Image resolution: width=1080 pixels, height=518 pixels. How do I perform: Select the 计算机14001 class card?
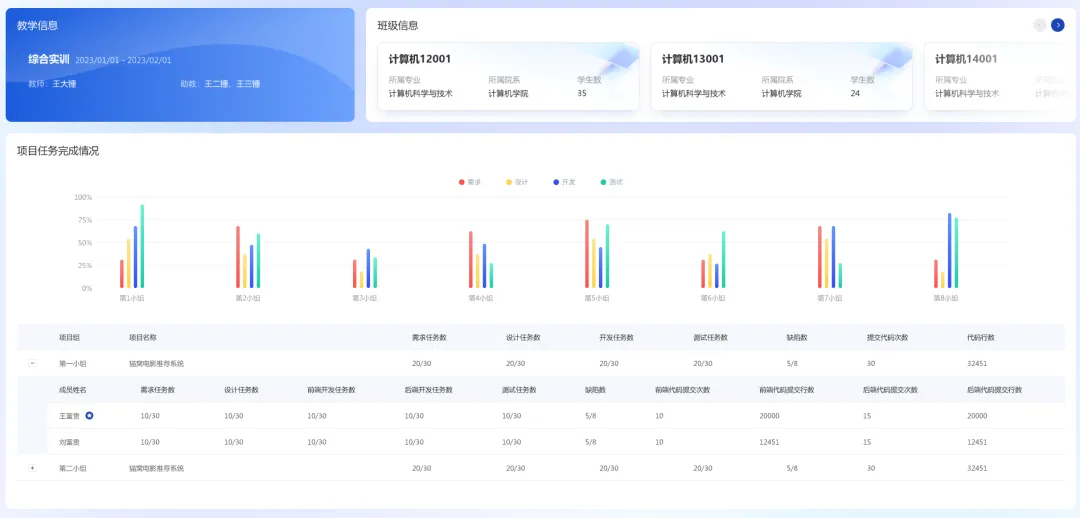click(x=1000, y=76)
